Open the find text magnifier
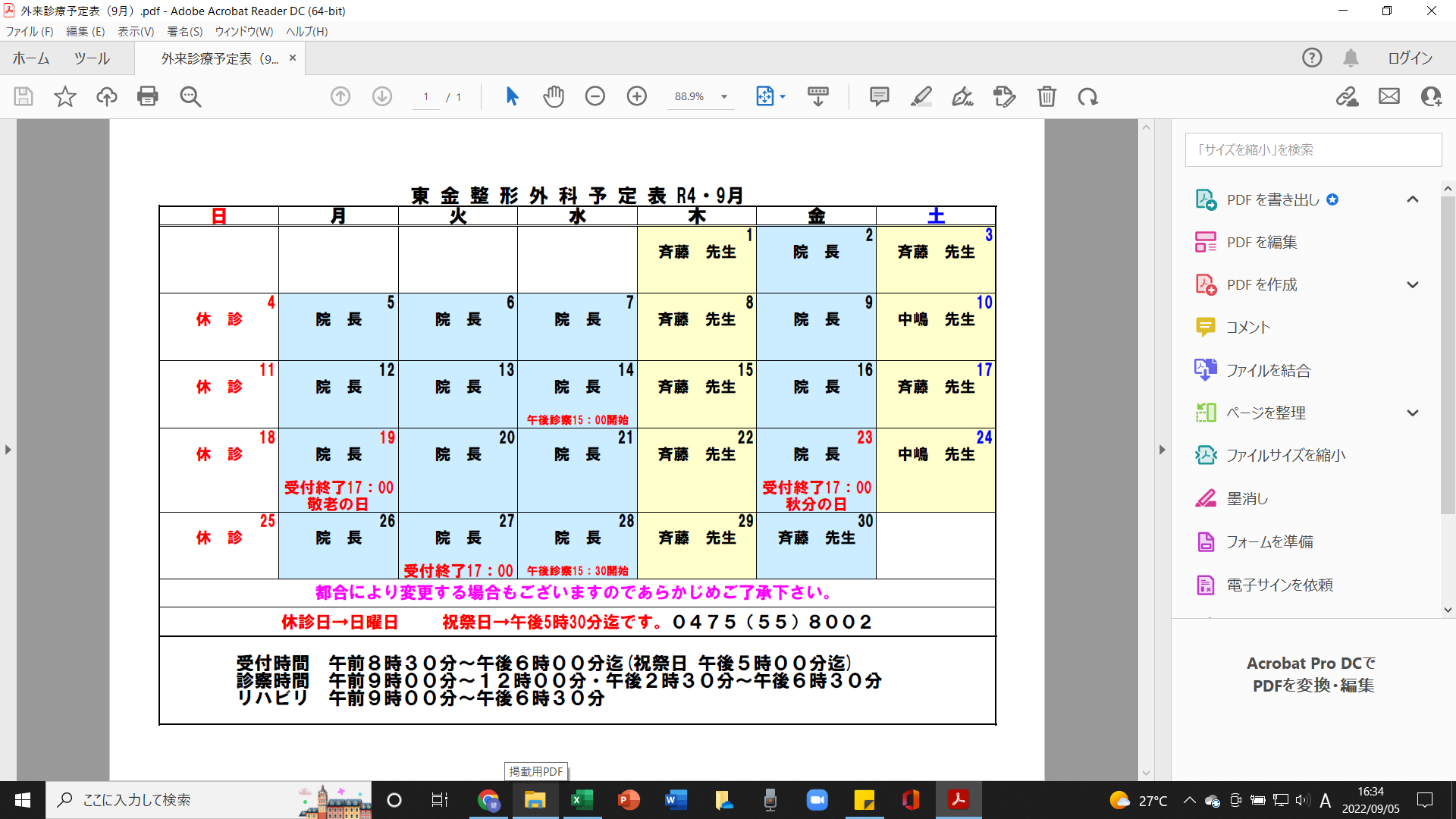Screen dimensions: 1456x819 [x=190, y=96]
